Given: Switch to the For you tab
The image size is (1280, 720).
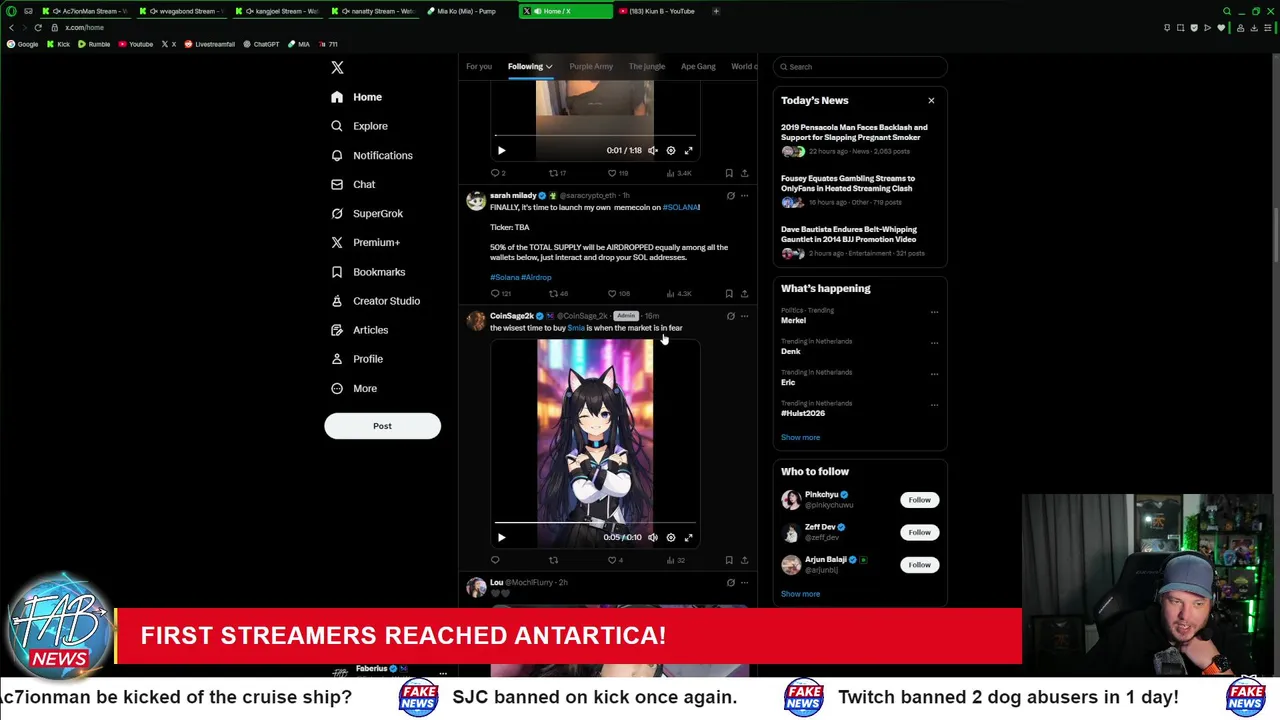Looking at the screenshot, I should tap(479, 67).
